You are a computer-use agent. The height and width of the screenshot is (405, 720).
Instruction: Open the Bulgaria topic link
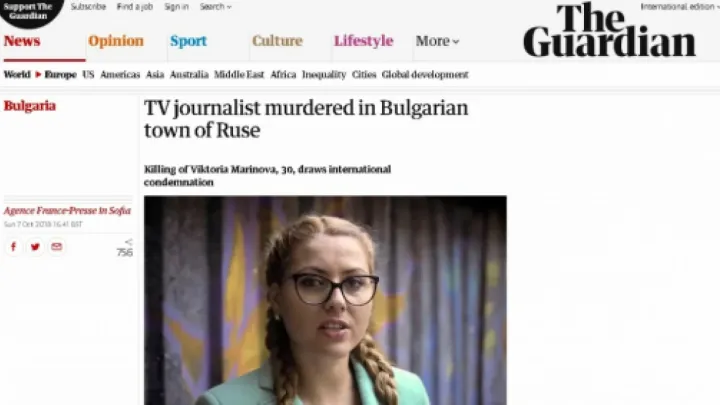point(30,106)
